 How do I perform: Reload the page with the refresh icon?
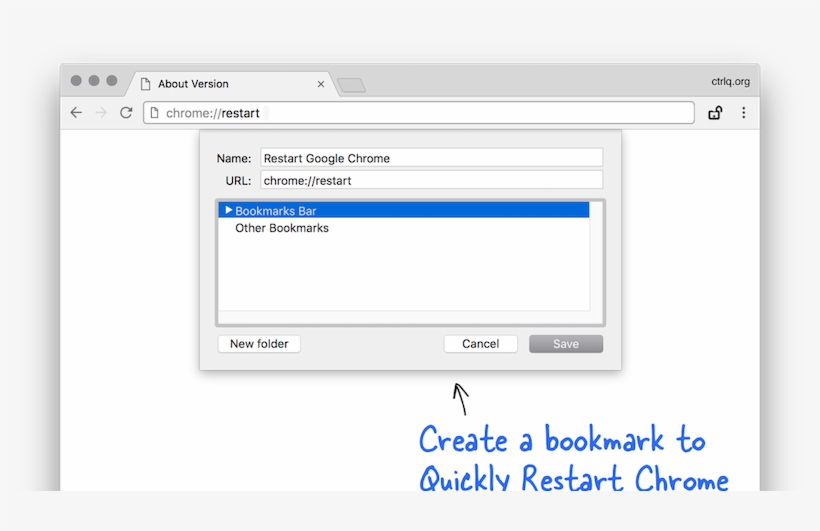(126, 112)
